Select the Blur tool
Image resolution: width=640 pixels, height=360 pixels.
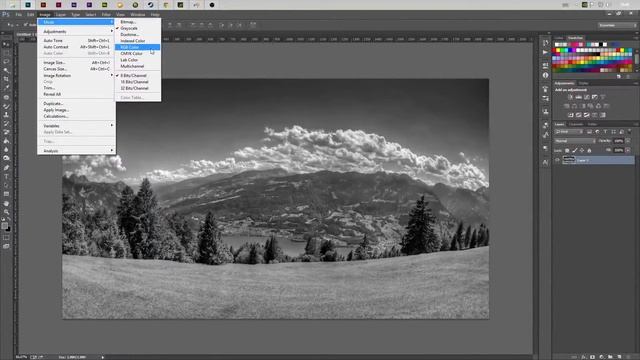click(6, 149)
